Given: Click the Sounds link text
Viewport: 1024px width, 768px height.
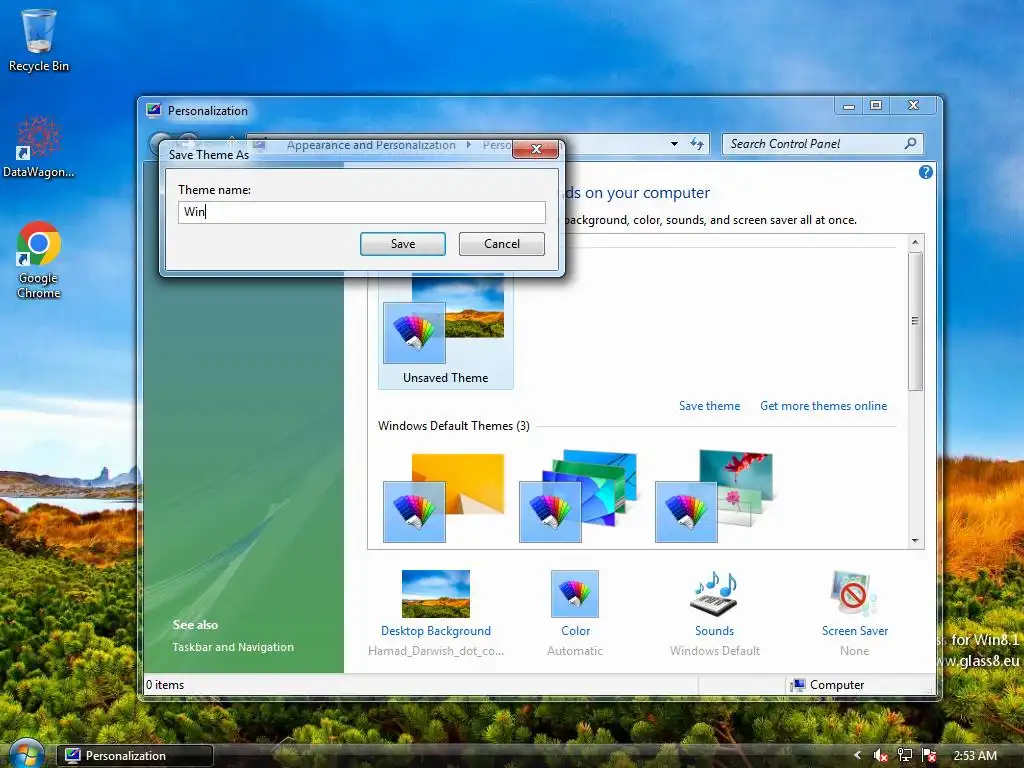Looking at the screenshot, I should [714, 631].
